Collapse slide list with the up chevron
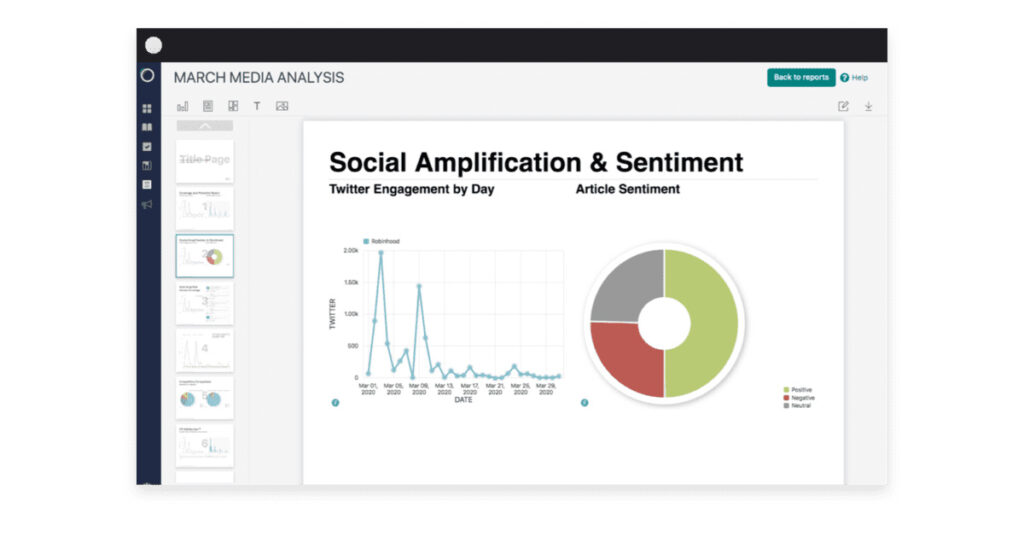 (x=204, y=126)
